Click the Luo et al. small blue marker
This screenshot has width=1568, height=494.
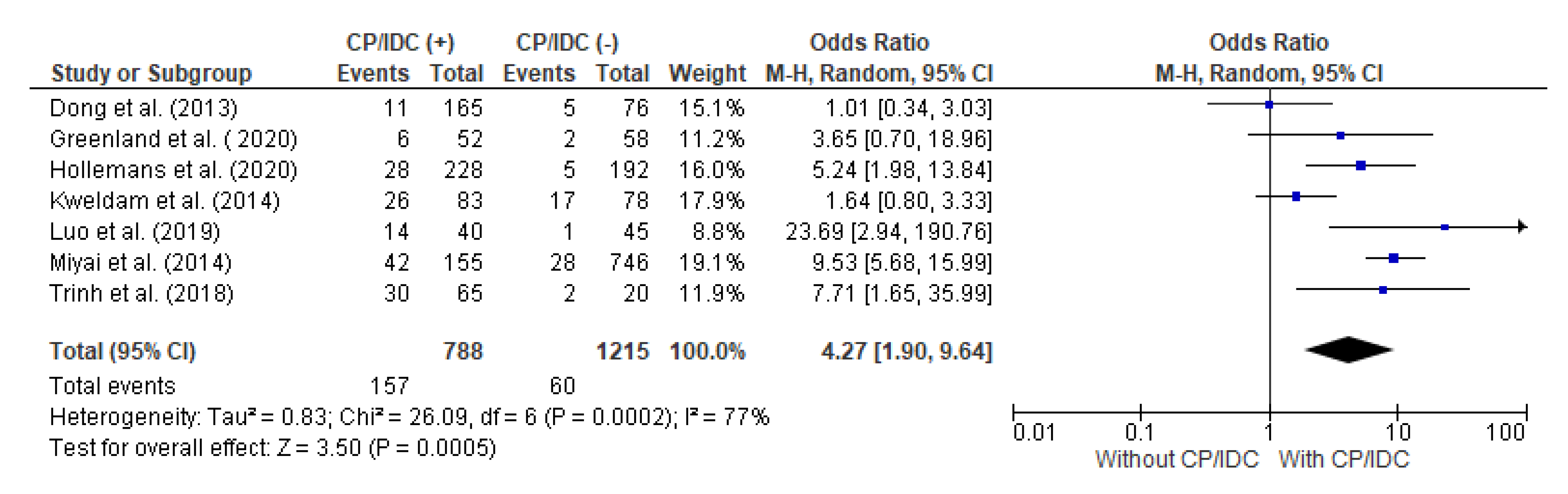(x=1445, y=227)
